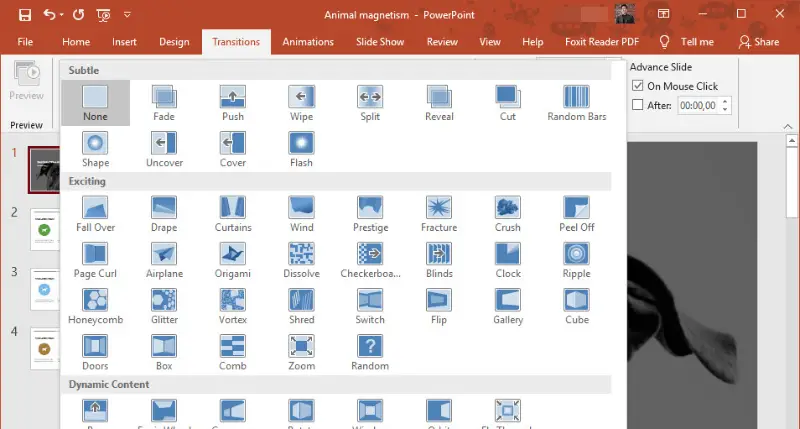The image size is (800, 429).
Task: Apply the Shred transition
Action: pos(302,307)
